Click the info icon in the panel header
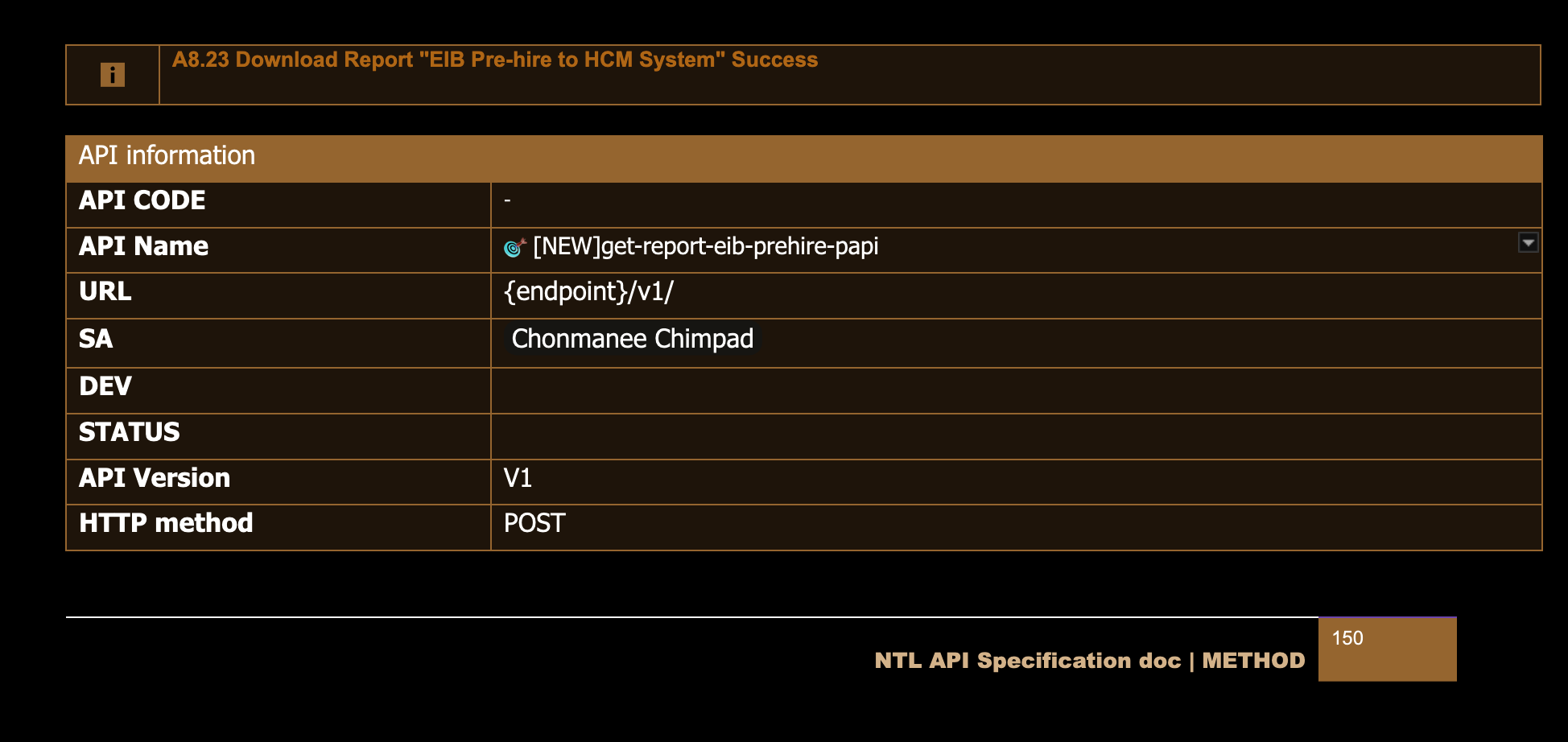Viewport: 1568px width, 742px height. 113,75
